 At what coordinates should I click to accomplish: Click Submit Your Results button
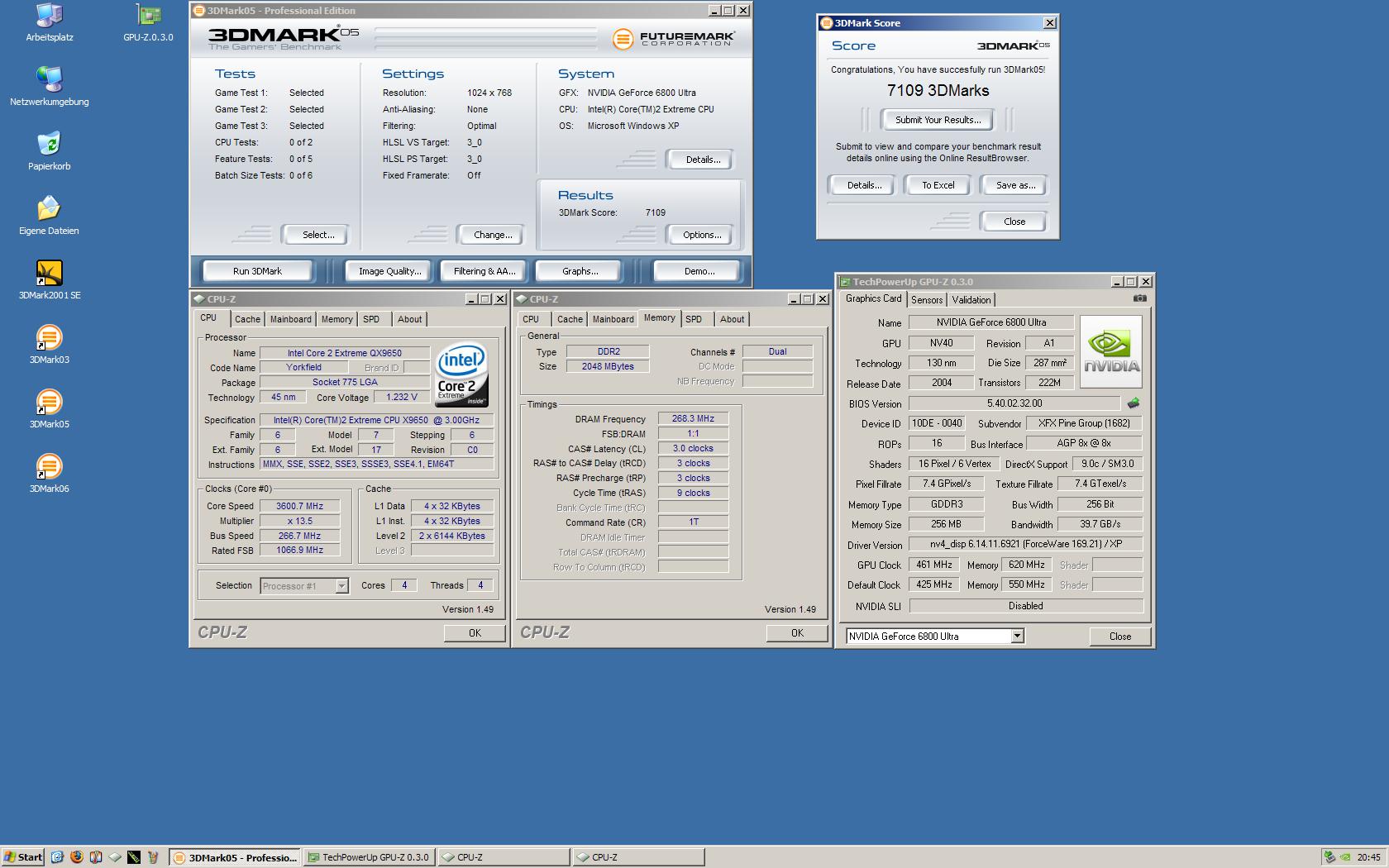(938, 120)
